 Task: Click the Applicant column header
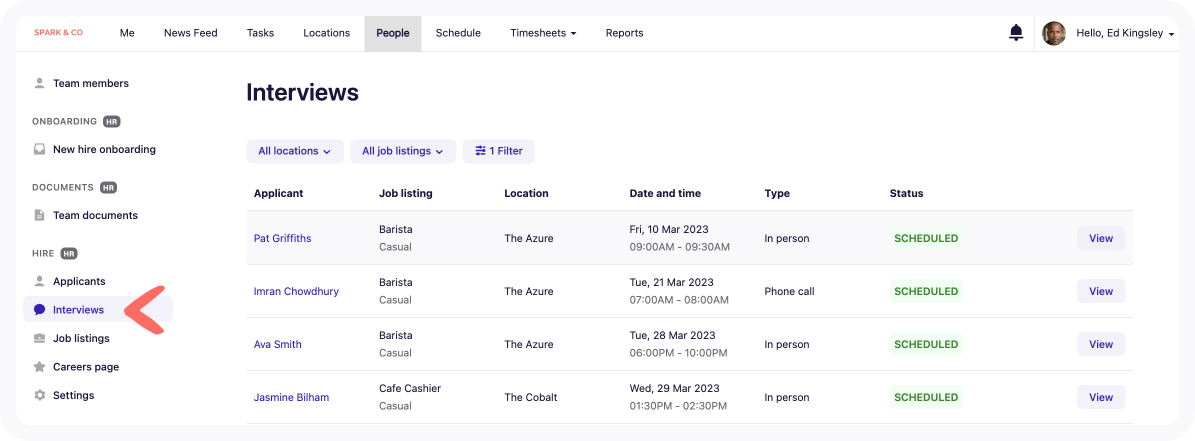click(278, 193)
